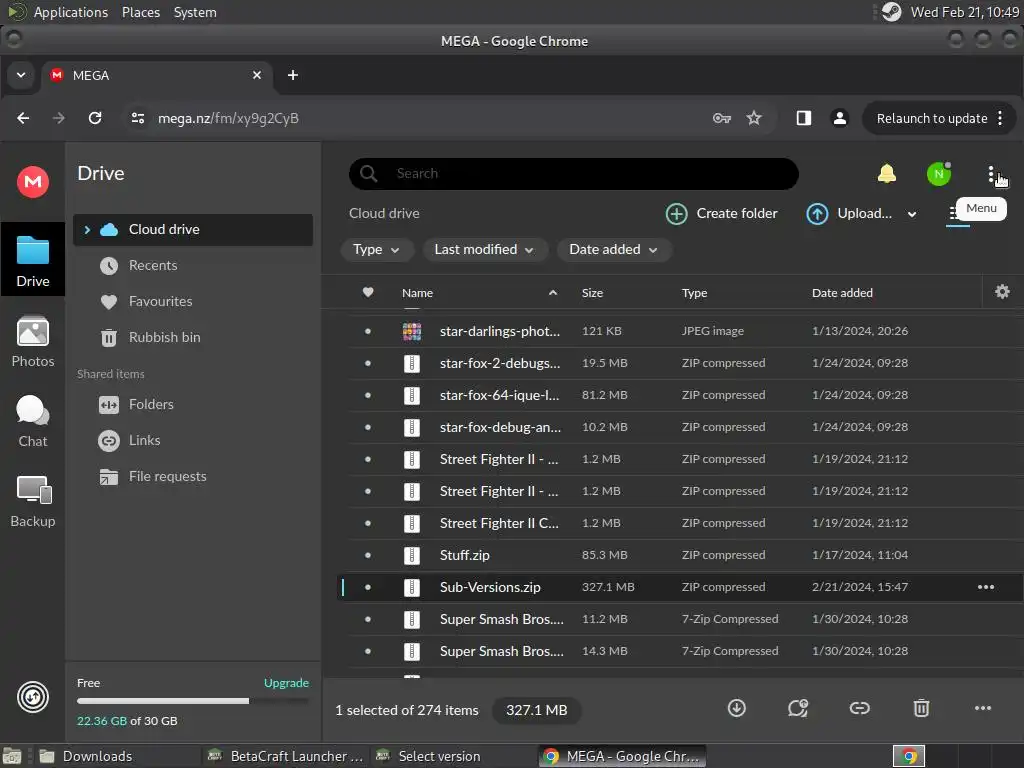Toggle favourite dot for star-fox-2-debugs row

pos(368,363)
